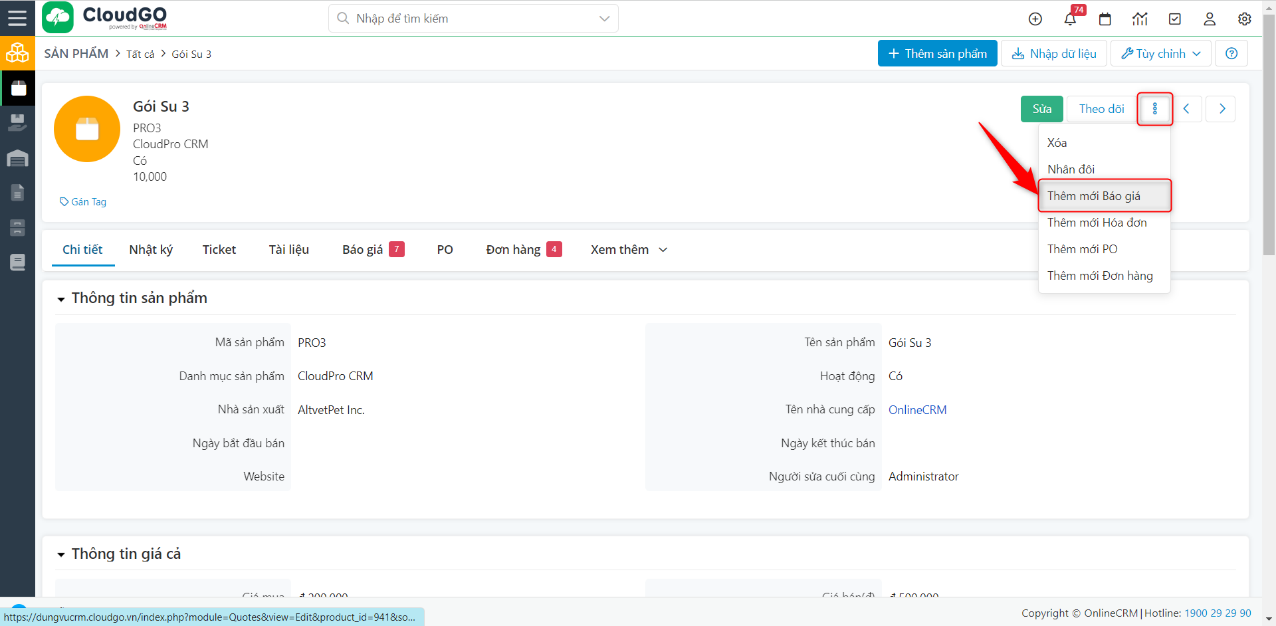Go to the previous product record arrow
Screen dimensions: 1276x626
[x=1186, y=109]
